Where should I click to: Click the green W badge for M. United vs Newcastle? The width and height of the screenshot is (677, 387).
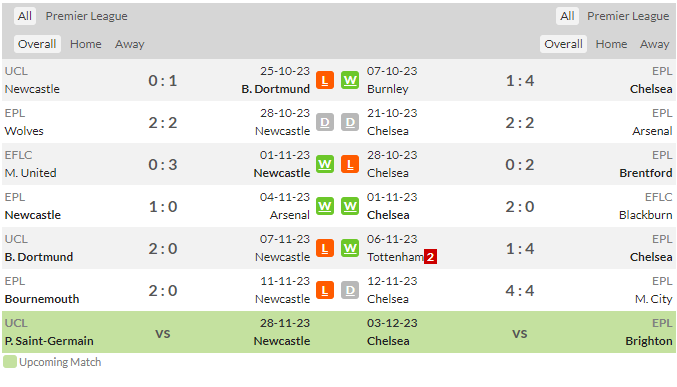[325, 165]
